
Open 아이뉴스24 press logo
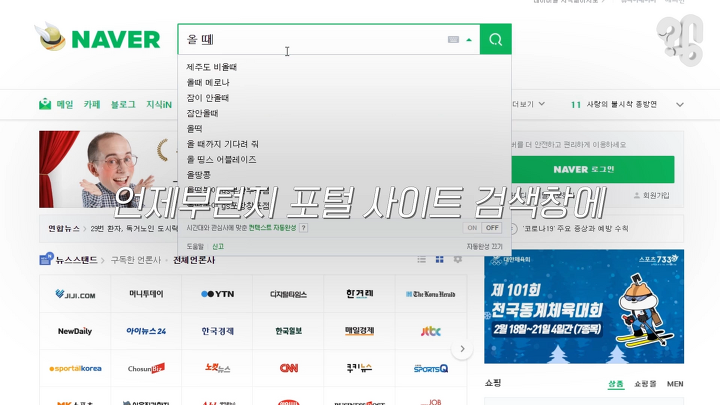click(x=146, y=331)
